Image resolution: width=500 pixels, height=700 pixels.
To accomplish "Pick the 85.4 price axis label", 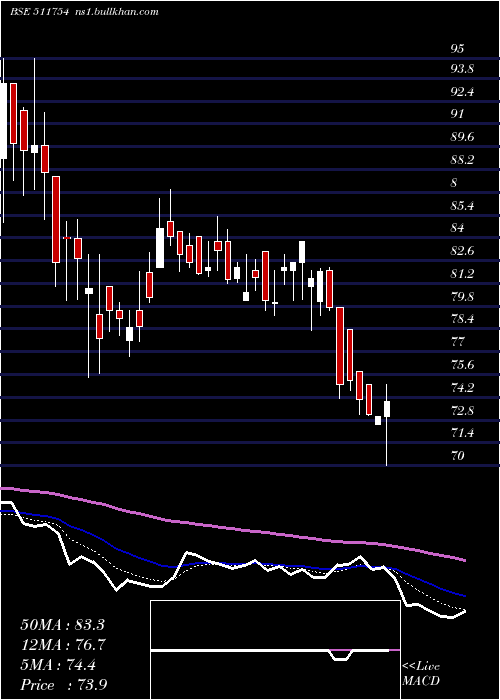I will [x=462, y=206].
